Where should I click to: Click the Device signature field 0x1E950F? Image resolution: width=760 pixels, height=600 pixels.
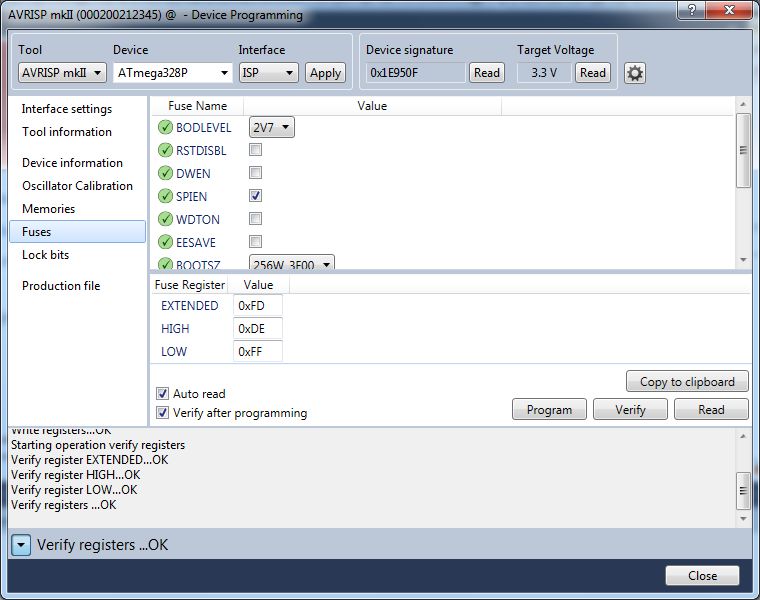(x=415, y=73)
